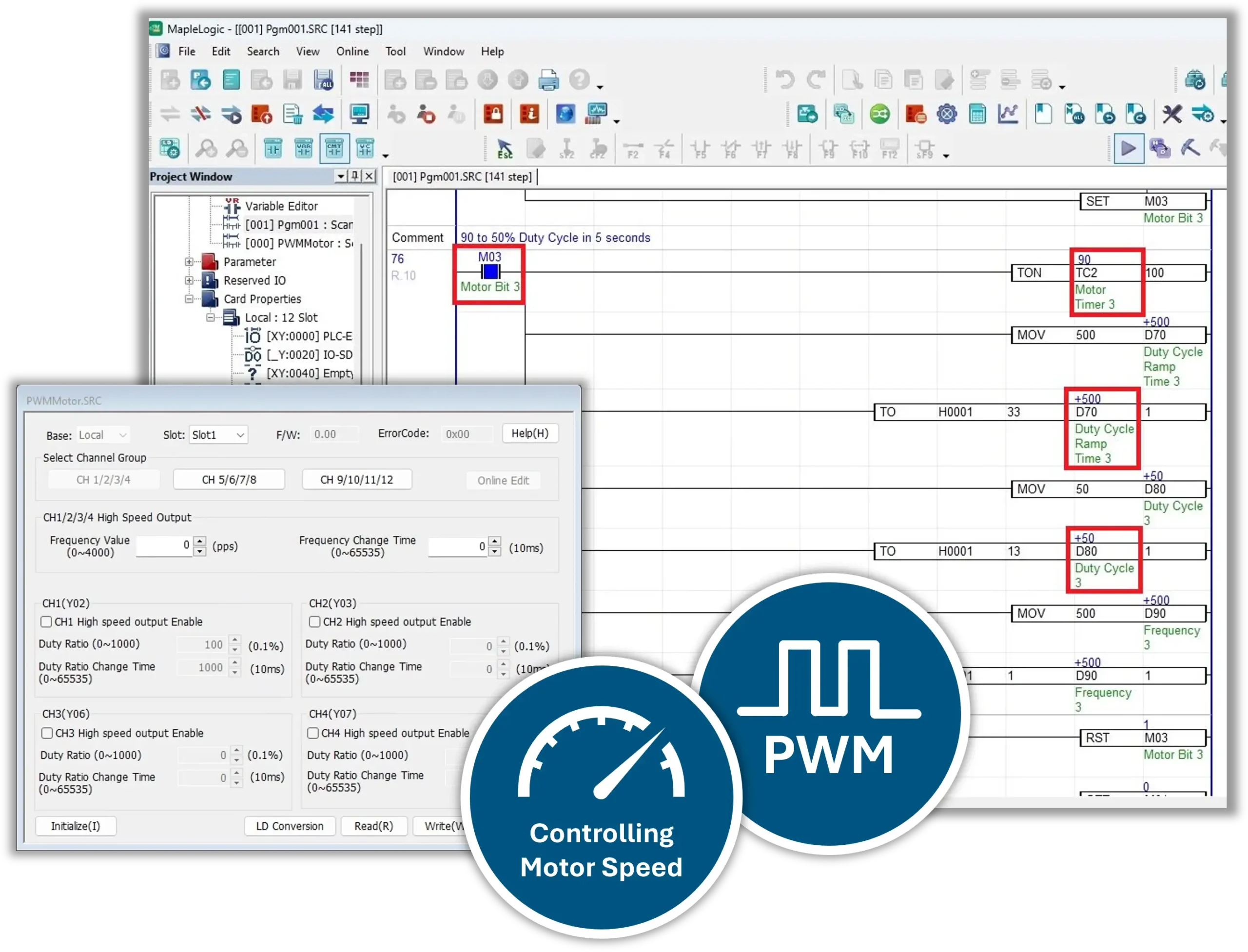This screenshot has height=952, width=1248.
Task: Click the New Project toolbar icon
Action: point(170,80)
